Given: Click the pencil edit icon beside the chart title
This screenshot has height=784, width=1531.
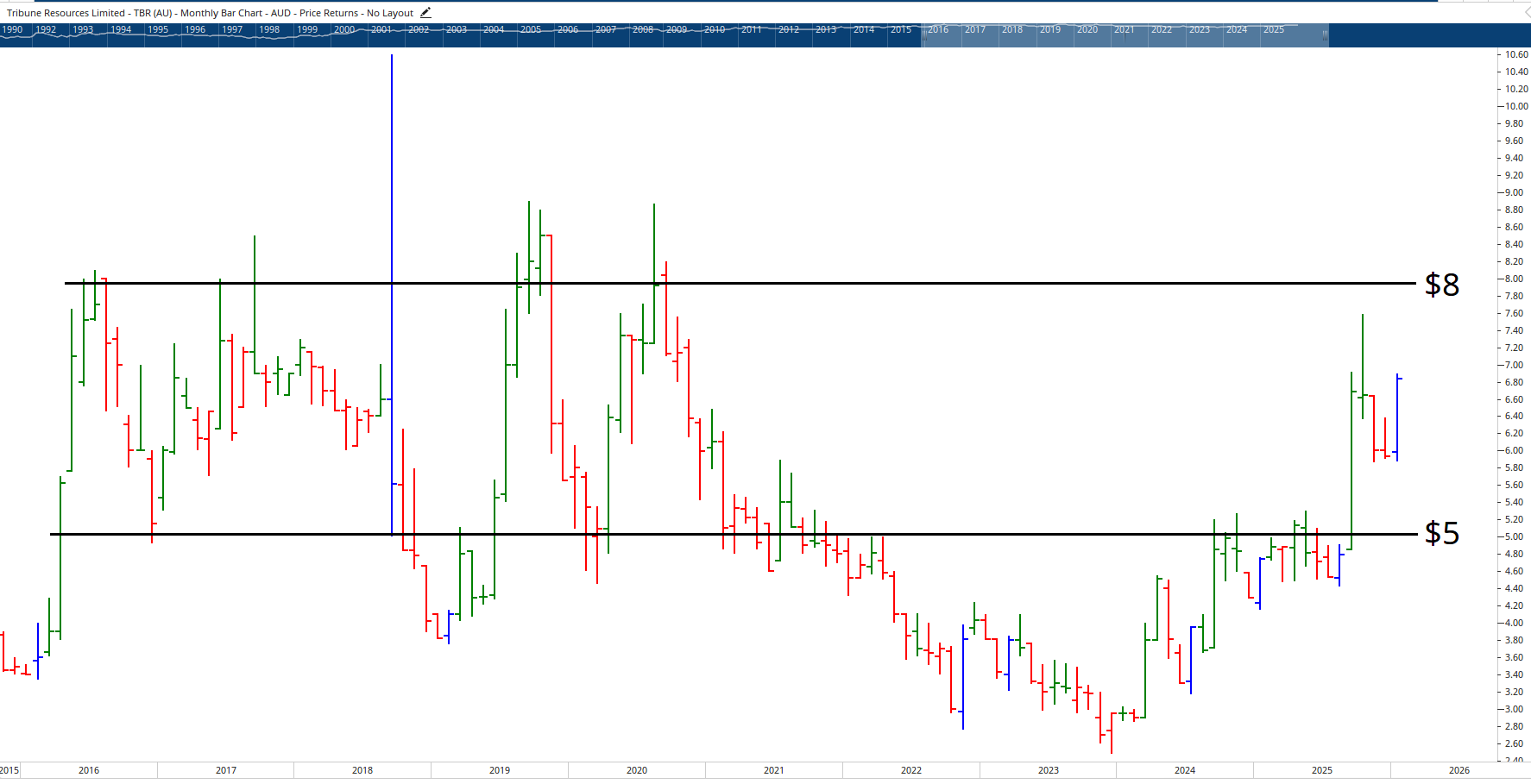Looking at the screenshot, I should coord(425,12).
